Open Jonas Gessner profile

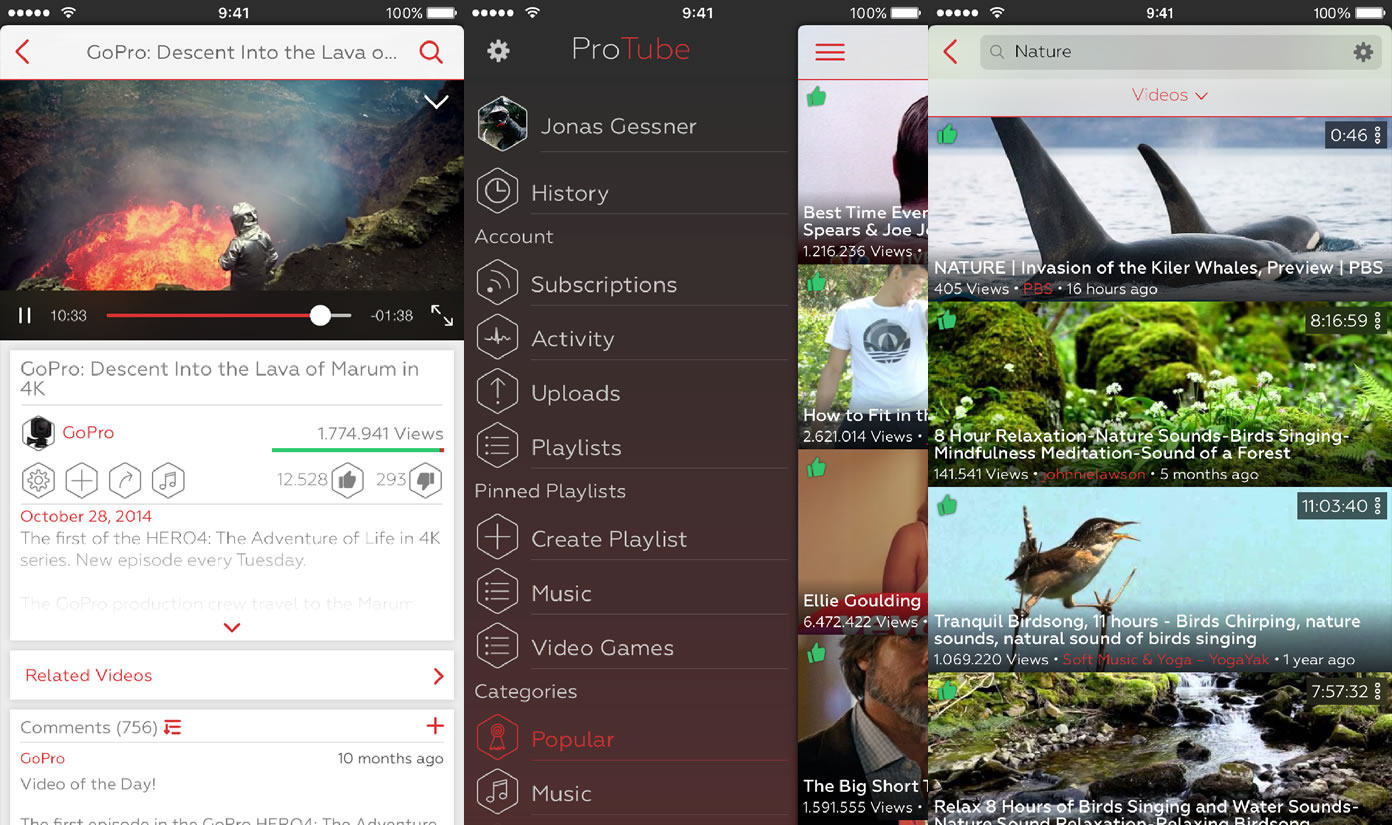coord(631,125)
